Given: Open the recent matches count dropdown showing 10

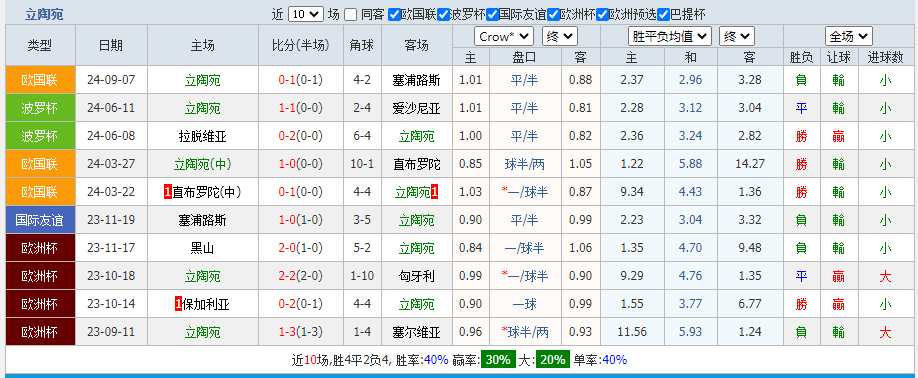Looking at the screenshot, I should pyautogui.click(x=306, y=15).
